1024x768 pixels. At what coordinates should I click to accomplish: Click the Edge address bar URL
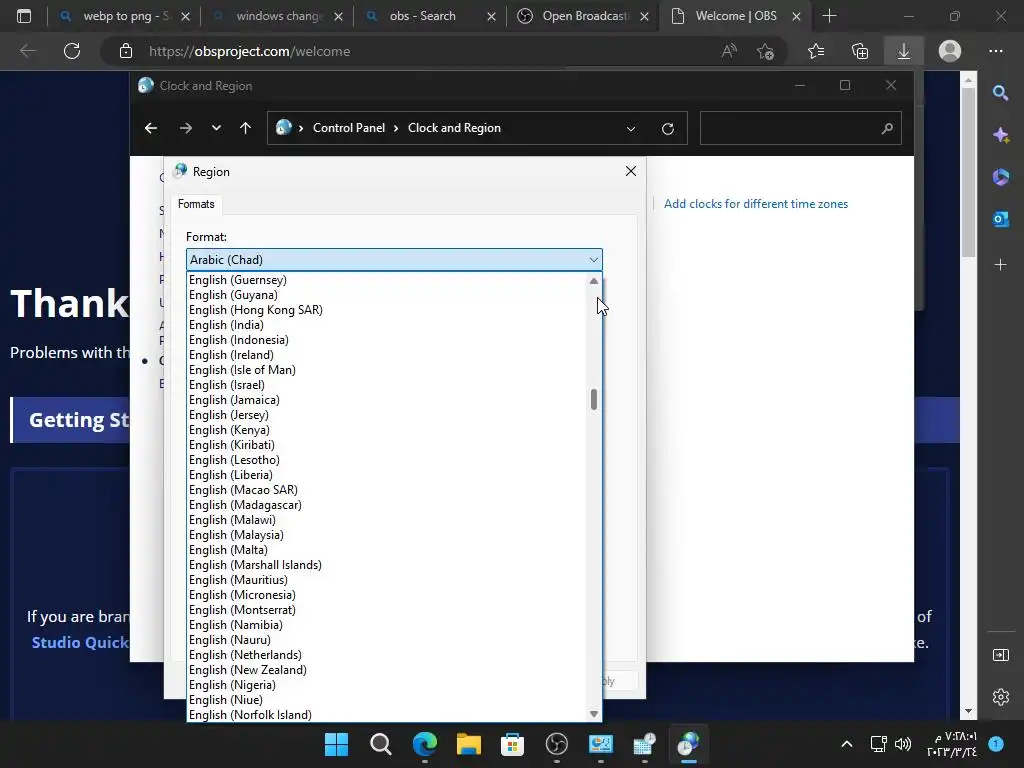[249, 51]
